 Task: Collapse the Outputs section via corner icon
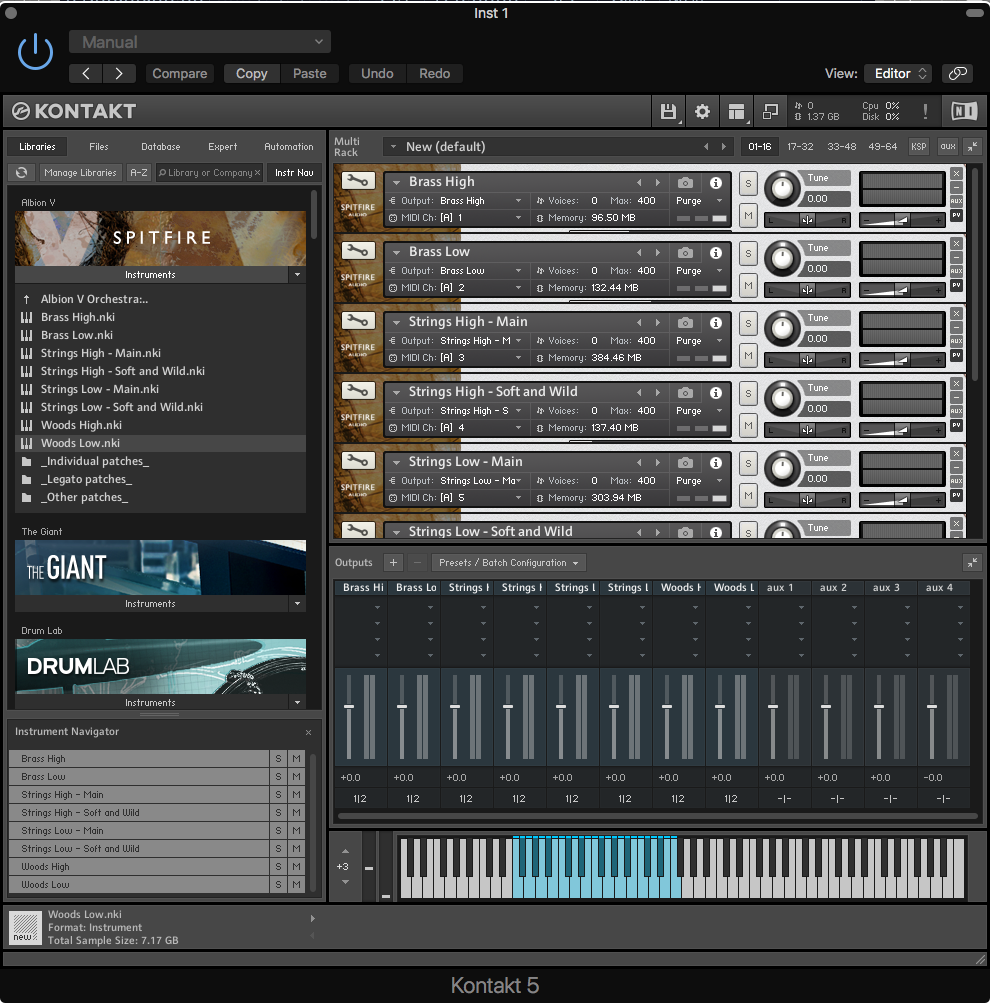972,562
